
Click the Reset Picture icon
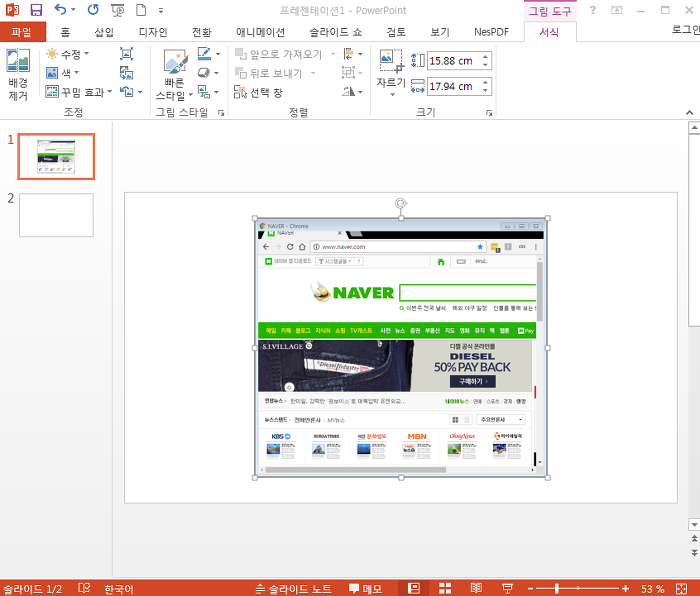coord(126,92)
